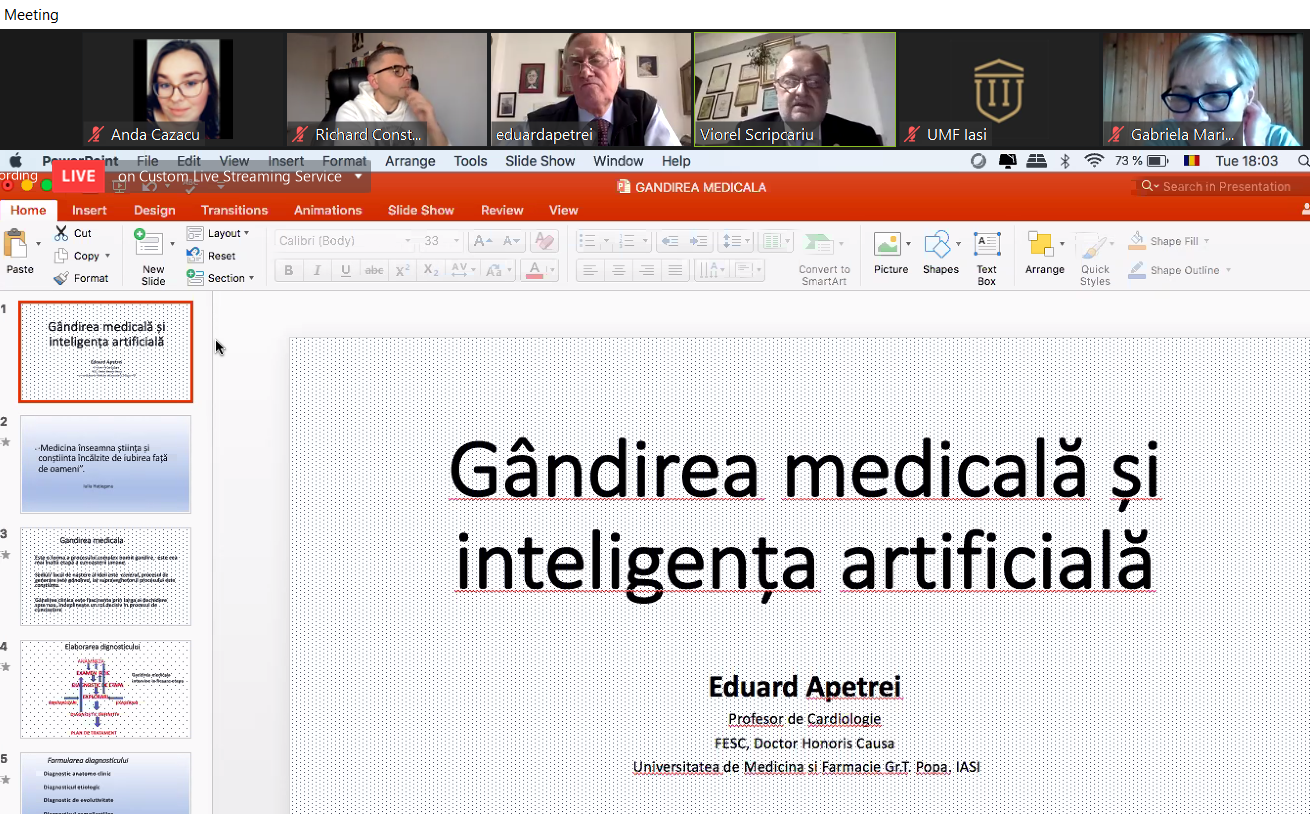Click the Wi-Fi menu bar icon
1310x814 pixels.
[x=1094, y=161]
